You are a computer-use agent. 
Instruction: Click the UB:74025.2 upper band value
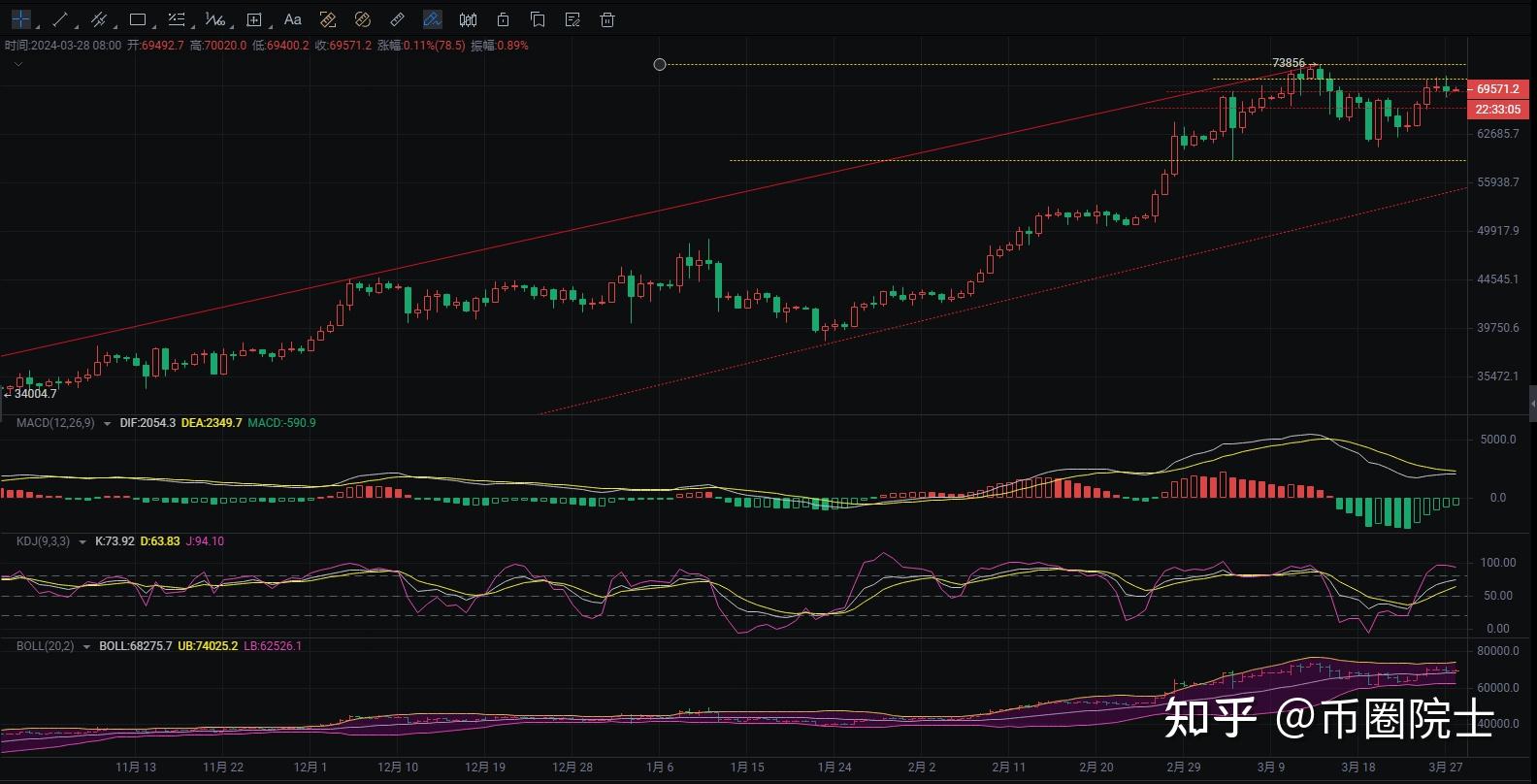[208, 646]
